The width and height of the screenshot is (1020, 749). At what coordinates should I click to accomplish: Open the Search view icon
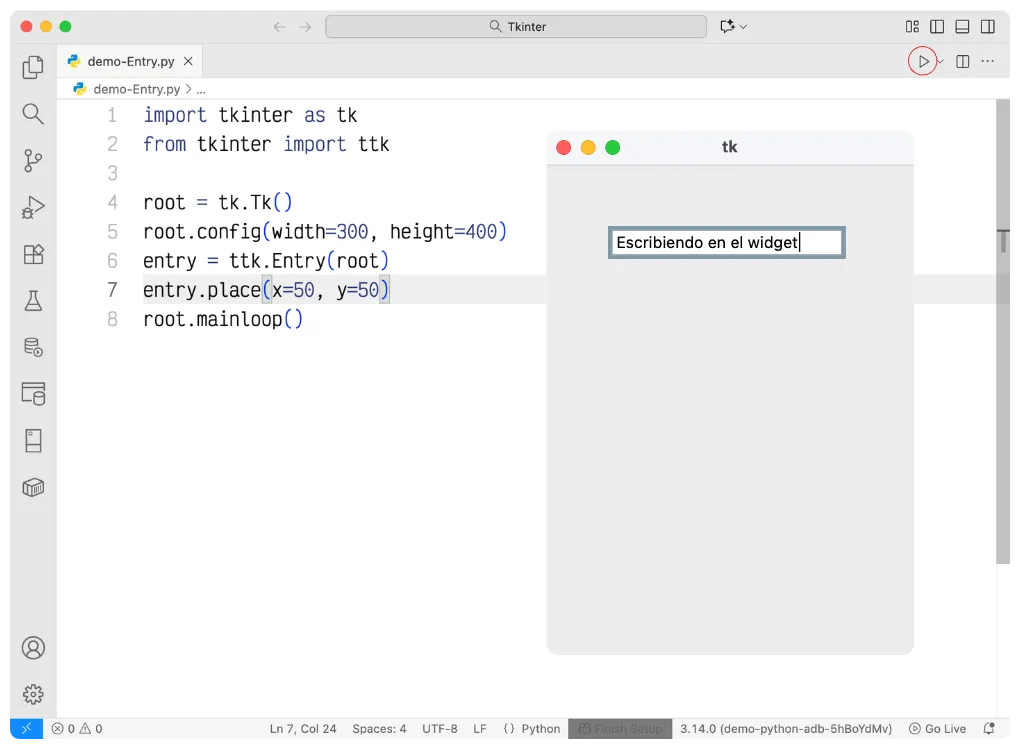tap(33, 114)
